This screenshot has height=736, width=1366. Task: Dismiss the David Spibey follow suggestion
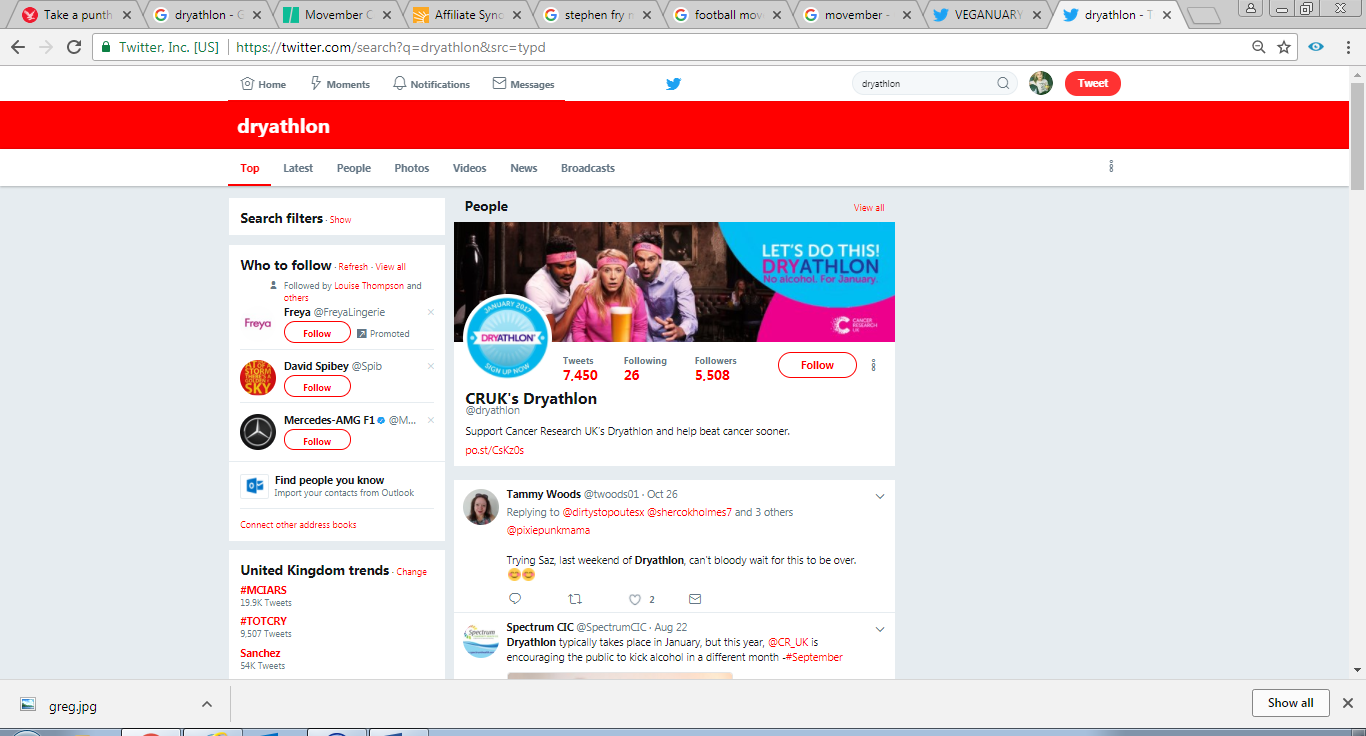coord(431,366)
